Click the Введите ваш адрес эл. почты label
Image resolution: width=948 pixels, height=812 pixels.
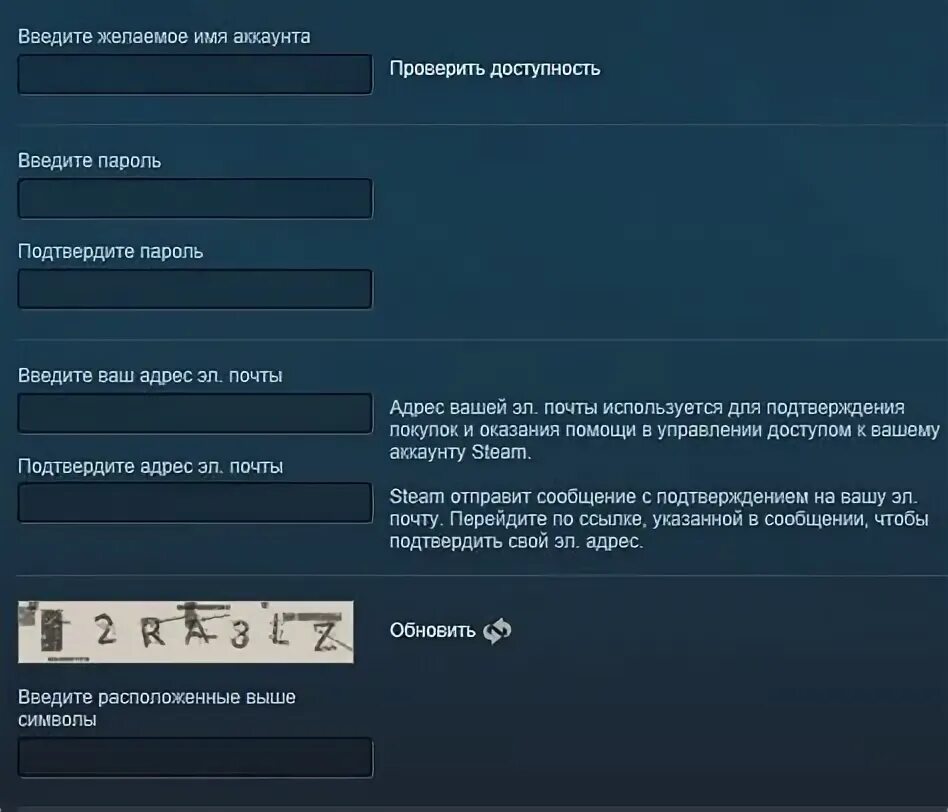151,375
